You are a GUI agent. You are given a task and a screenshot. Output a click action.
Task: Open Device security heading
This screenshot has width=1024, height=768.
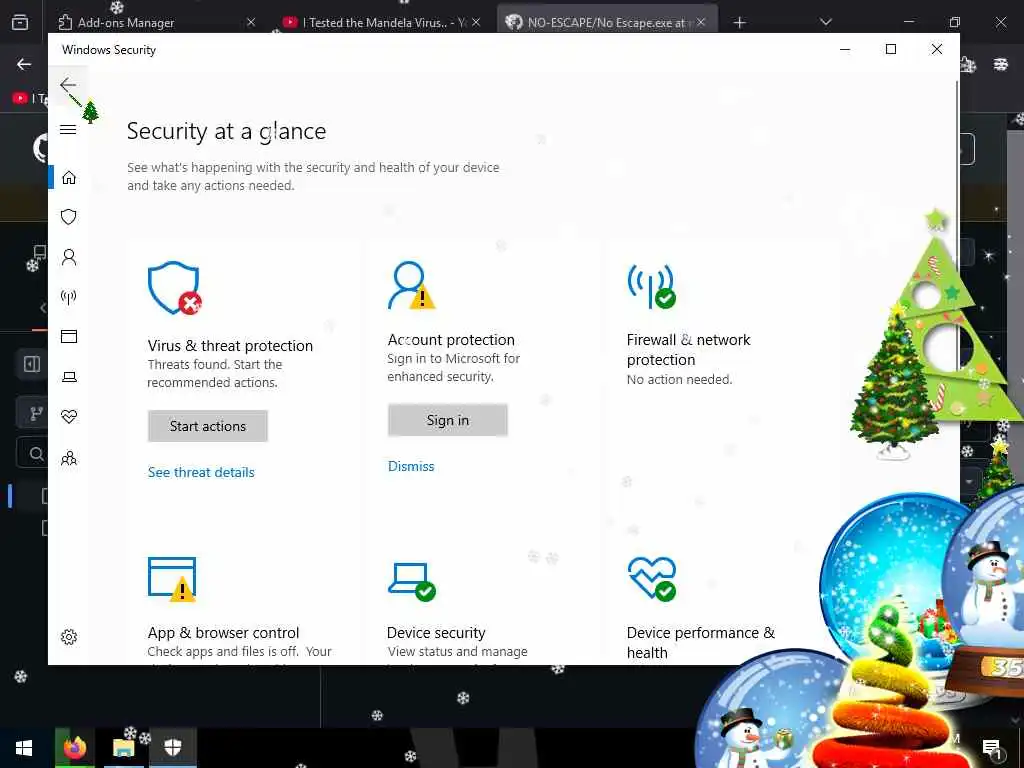coord(436,633)
